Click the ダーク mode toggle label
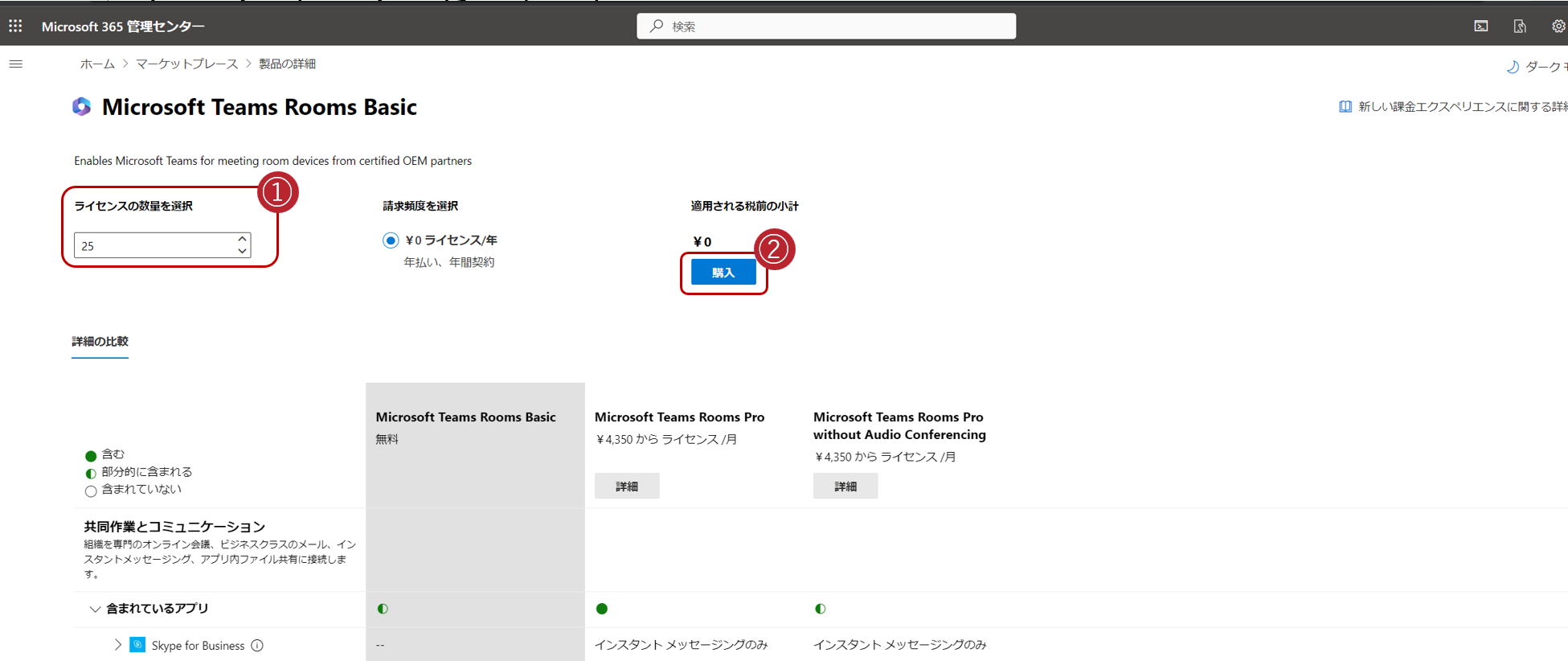1568x661 pixels. point(1545,67)
